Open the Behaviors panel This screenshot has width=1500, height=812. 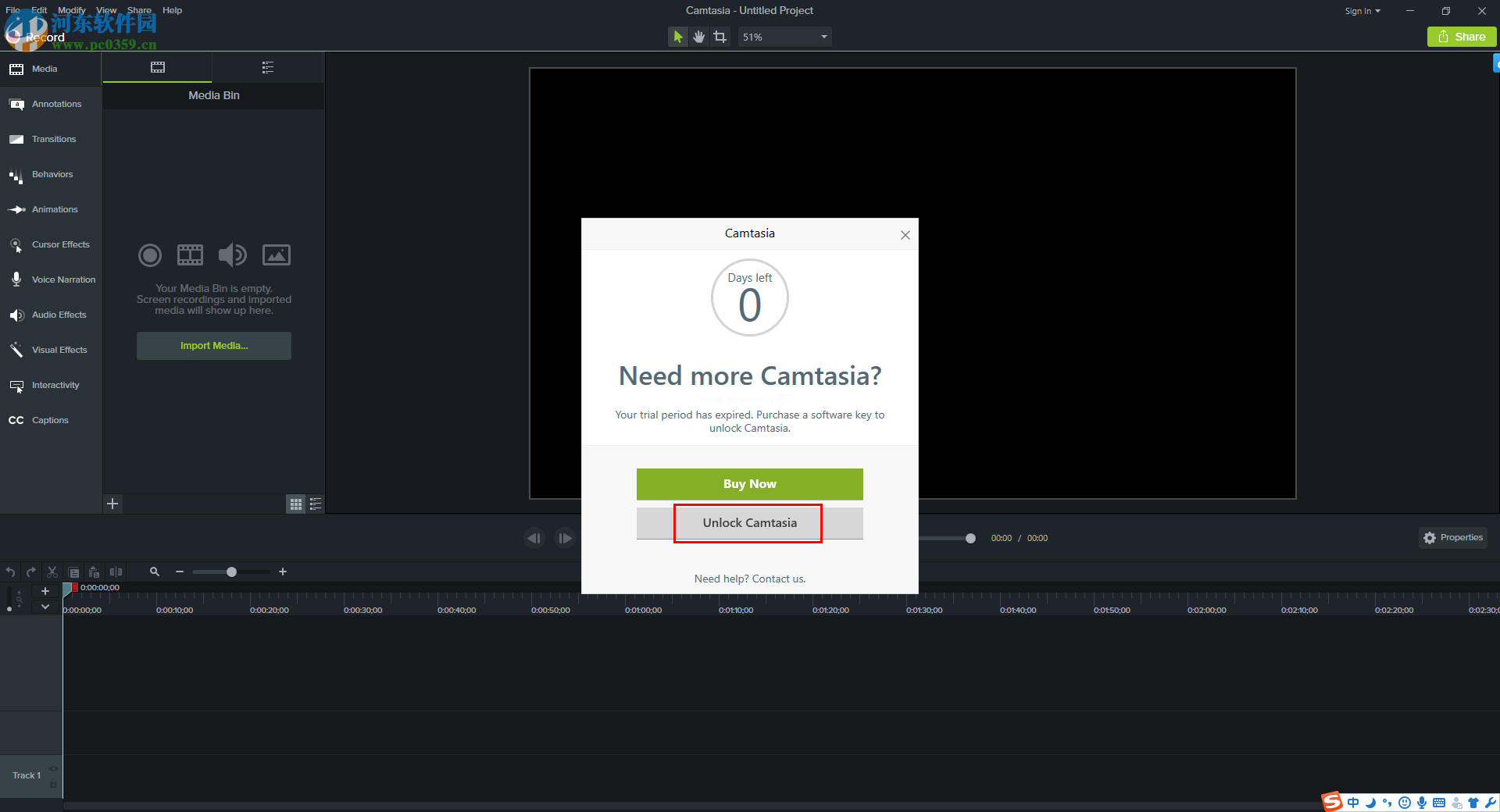pyautogui.click(x=51, y=174)
